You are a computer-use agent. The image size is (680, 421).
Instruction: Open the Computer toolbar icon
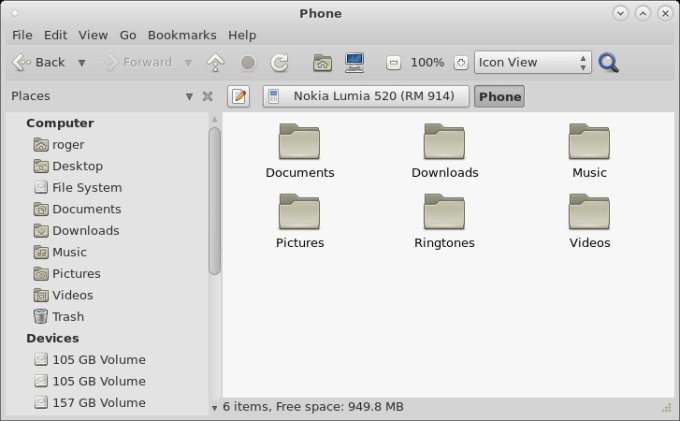coord(354,63)
